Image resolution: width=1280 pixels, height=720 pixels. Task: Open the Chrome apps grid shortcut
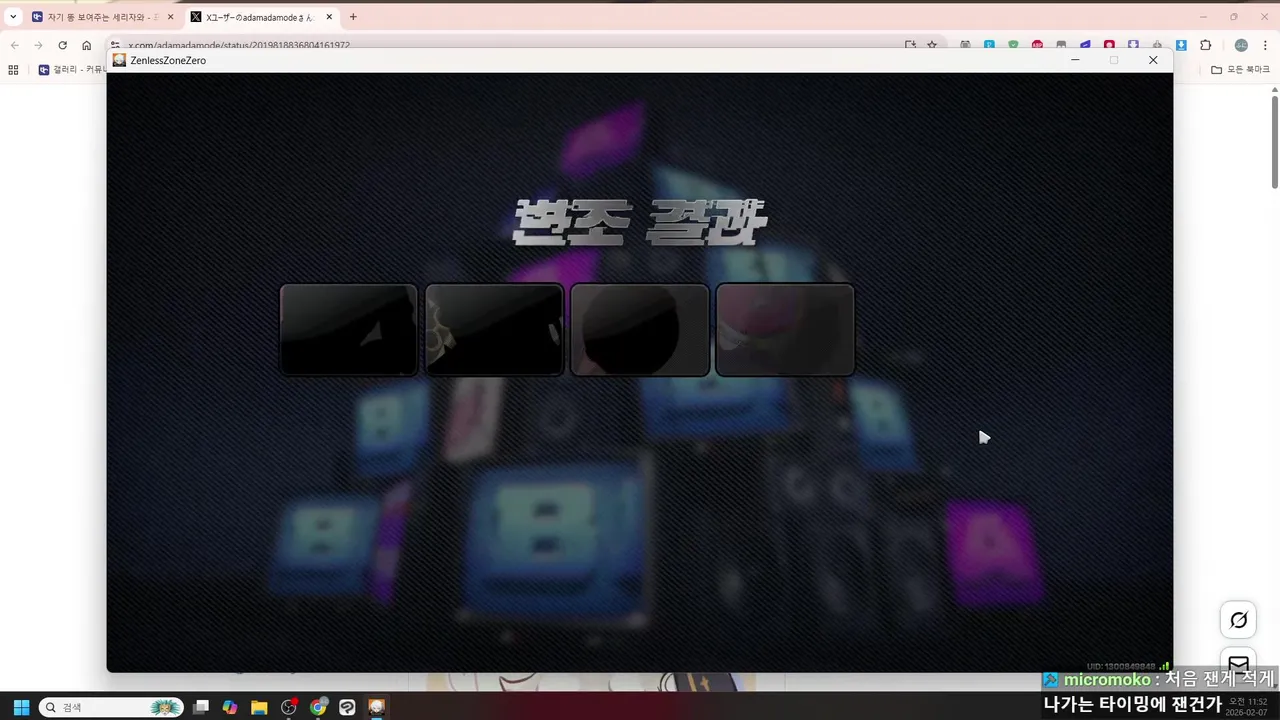pyautogui.click(x=13, y=70)
